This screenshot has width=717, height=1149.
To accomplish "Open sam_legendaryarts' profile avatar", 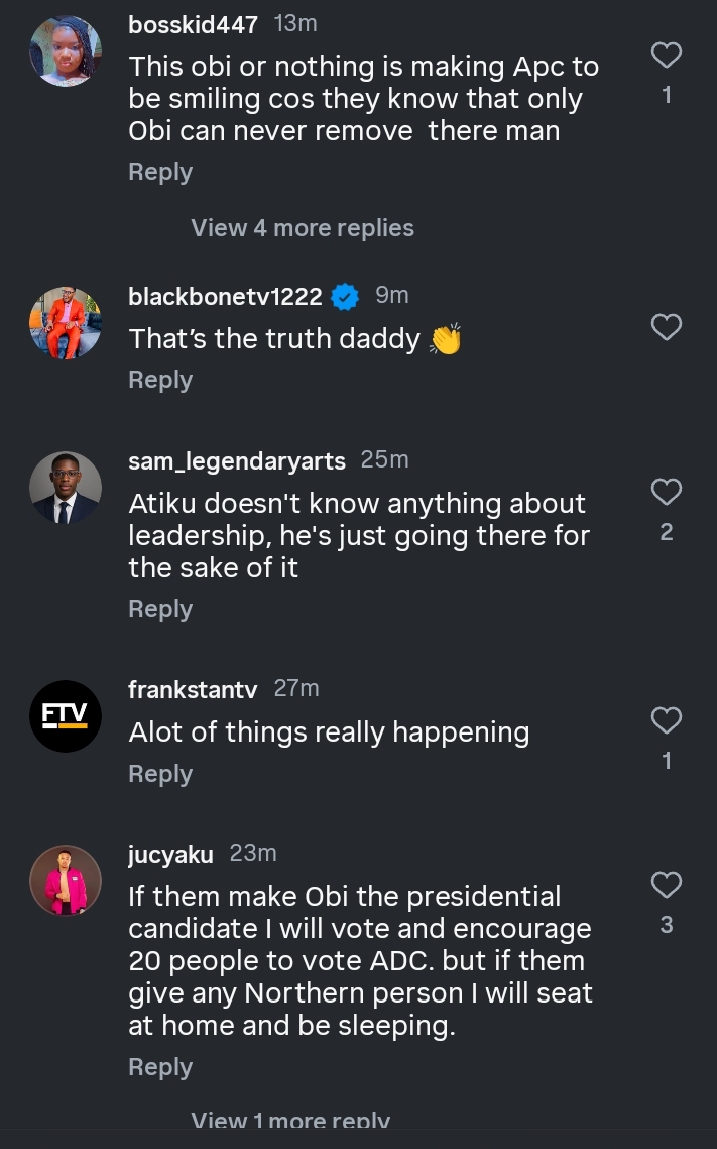I will click(65, 488).
